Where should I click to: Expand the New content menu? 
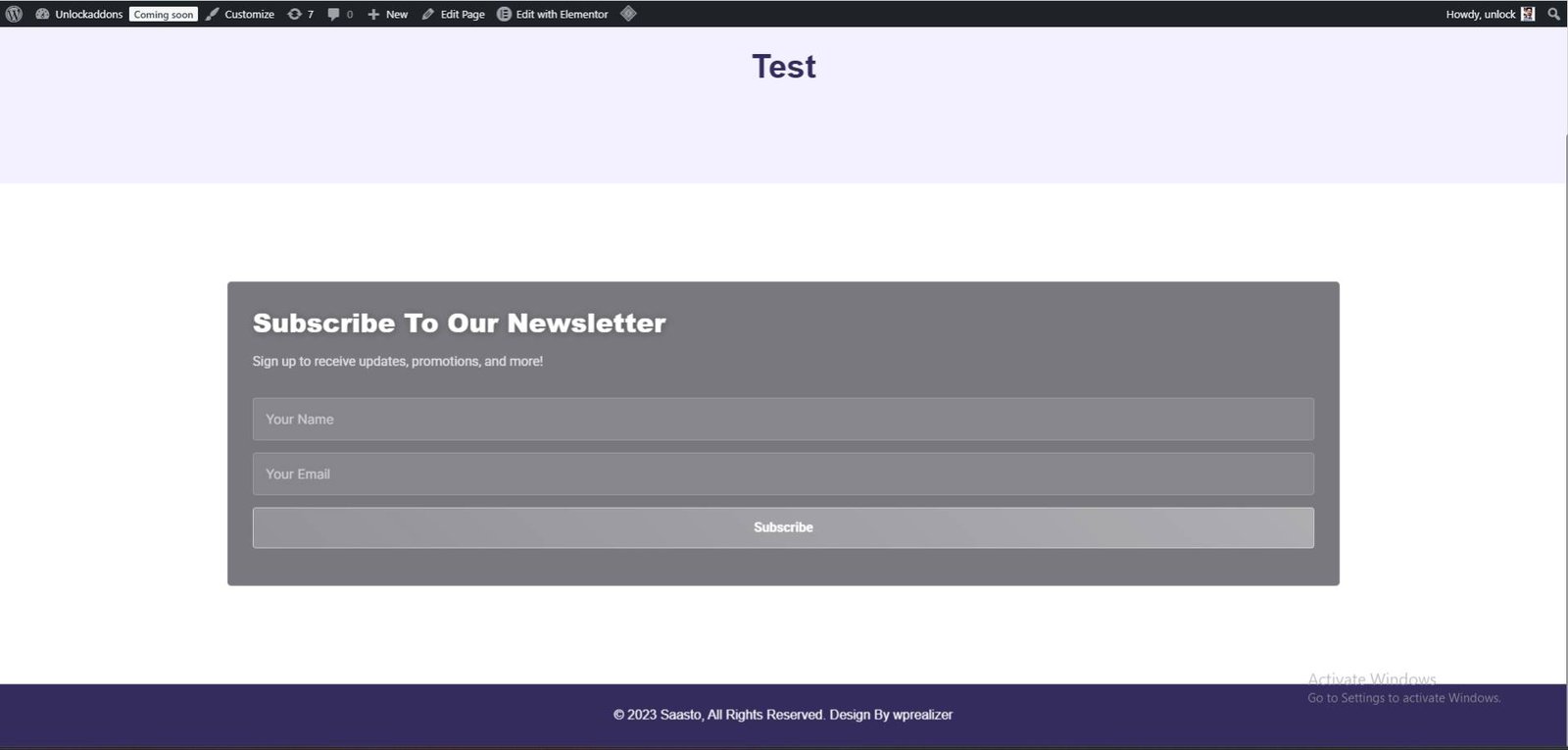click(x=387, y=14)
